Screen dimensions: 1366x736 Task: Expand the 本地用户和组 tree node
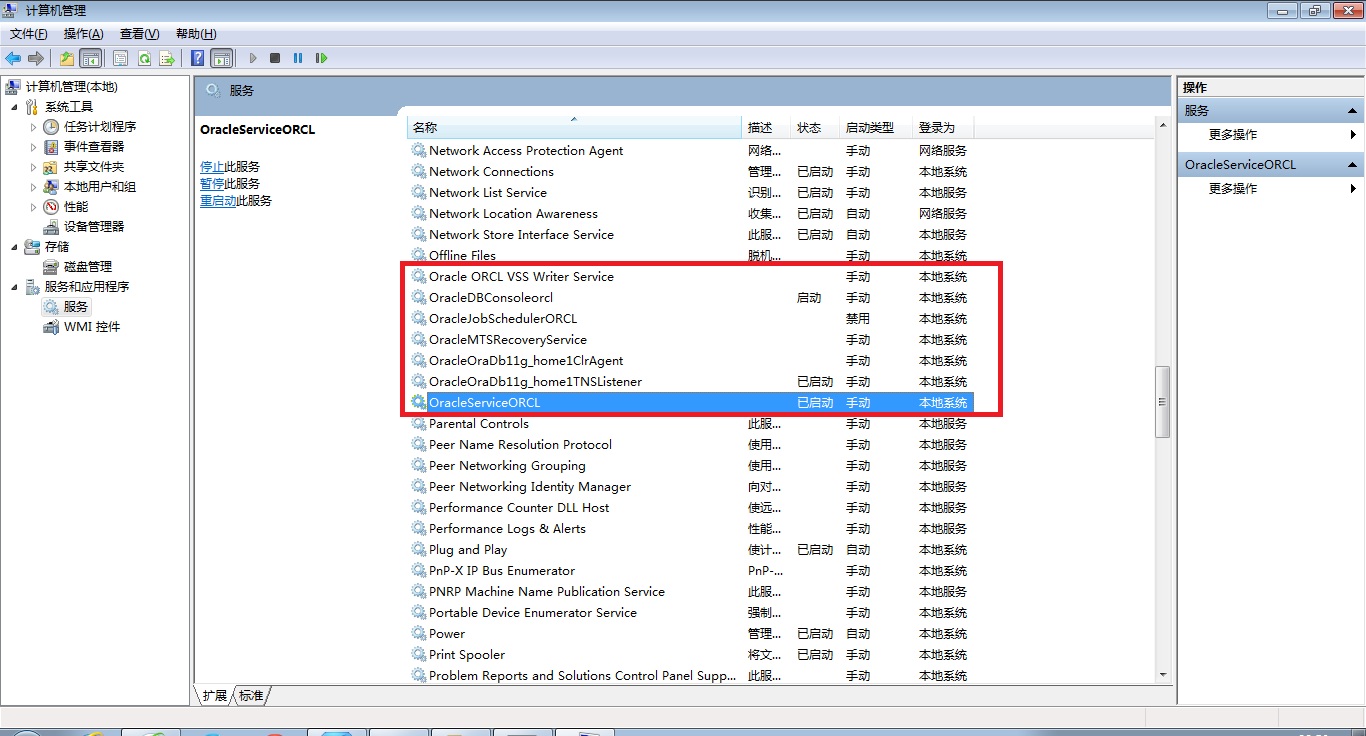coord(33,187)
